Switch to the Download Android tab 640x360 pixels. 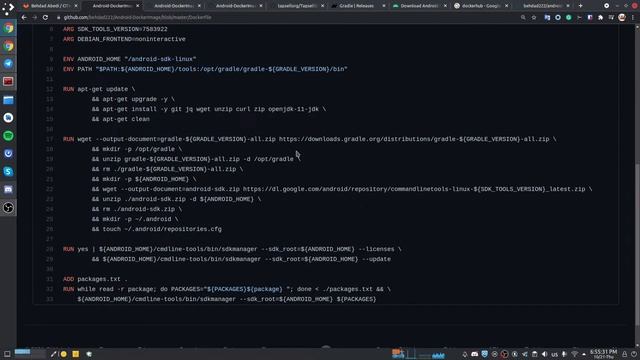click(x=419, y=6)
